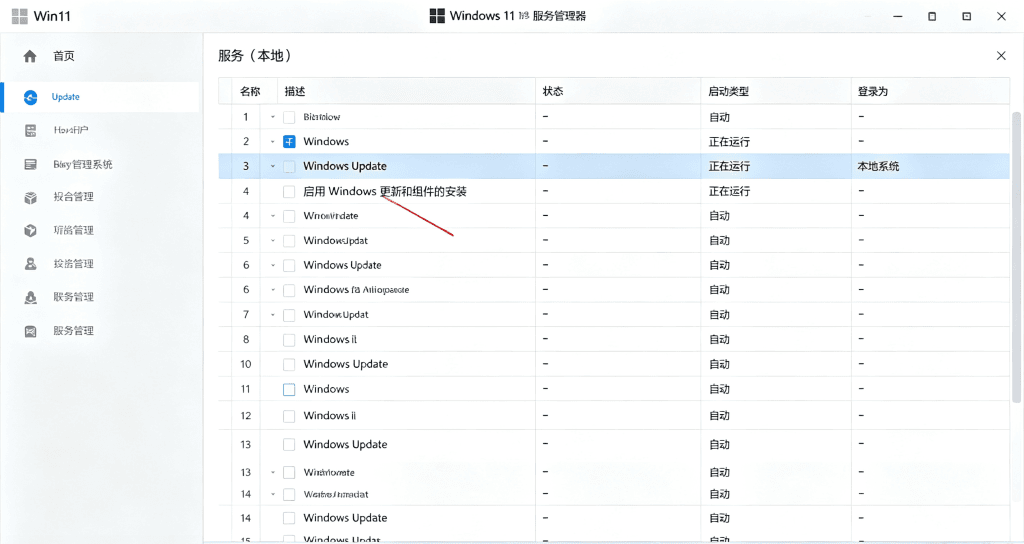Click the Windows 11 logo in the title bar center
Screen dimensions: 1024x544
[437, 16]
